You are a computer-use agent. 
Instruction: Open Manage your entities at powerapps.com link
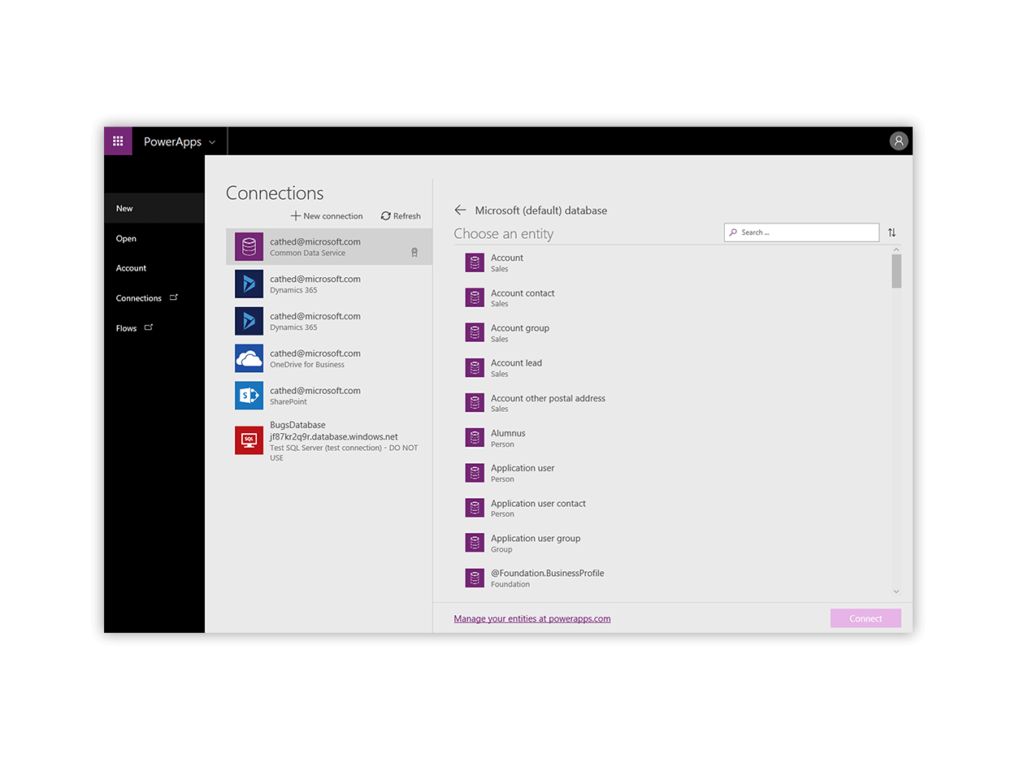[532, 619]
